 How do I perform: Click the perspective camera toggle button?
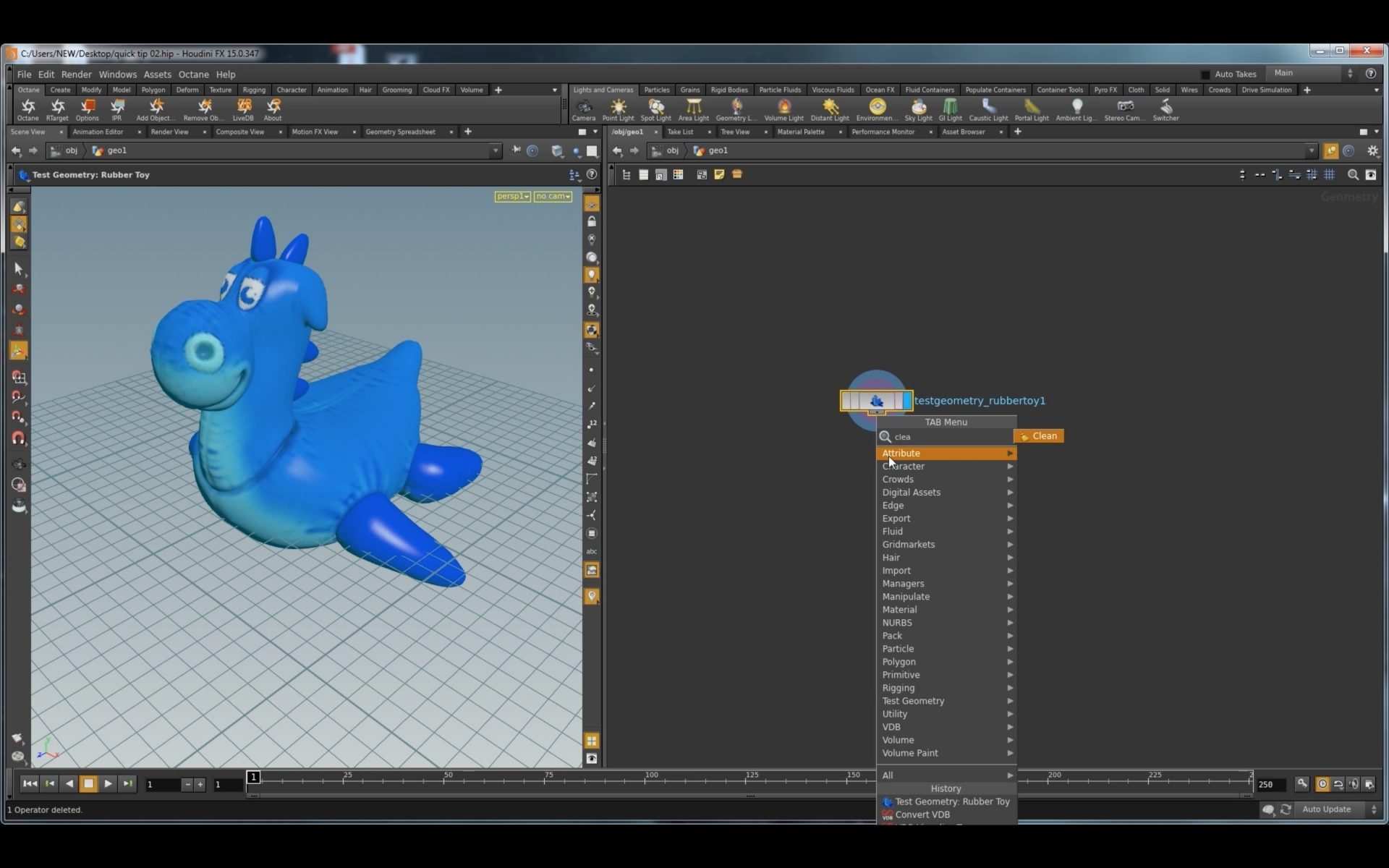coord(509,195)
